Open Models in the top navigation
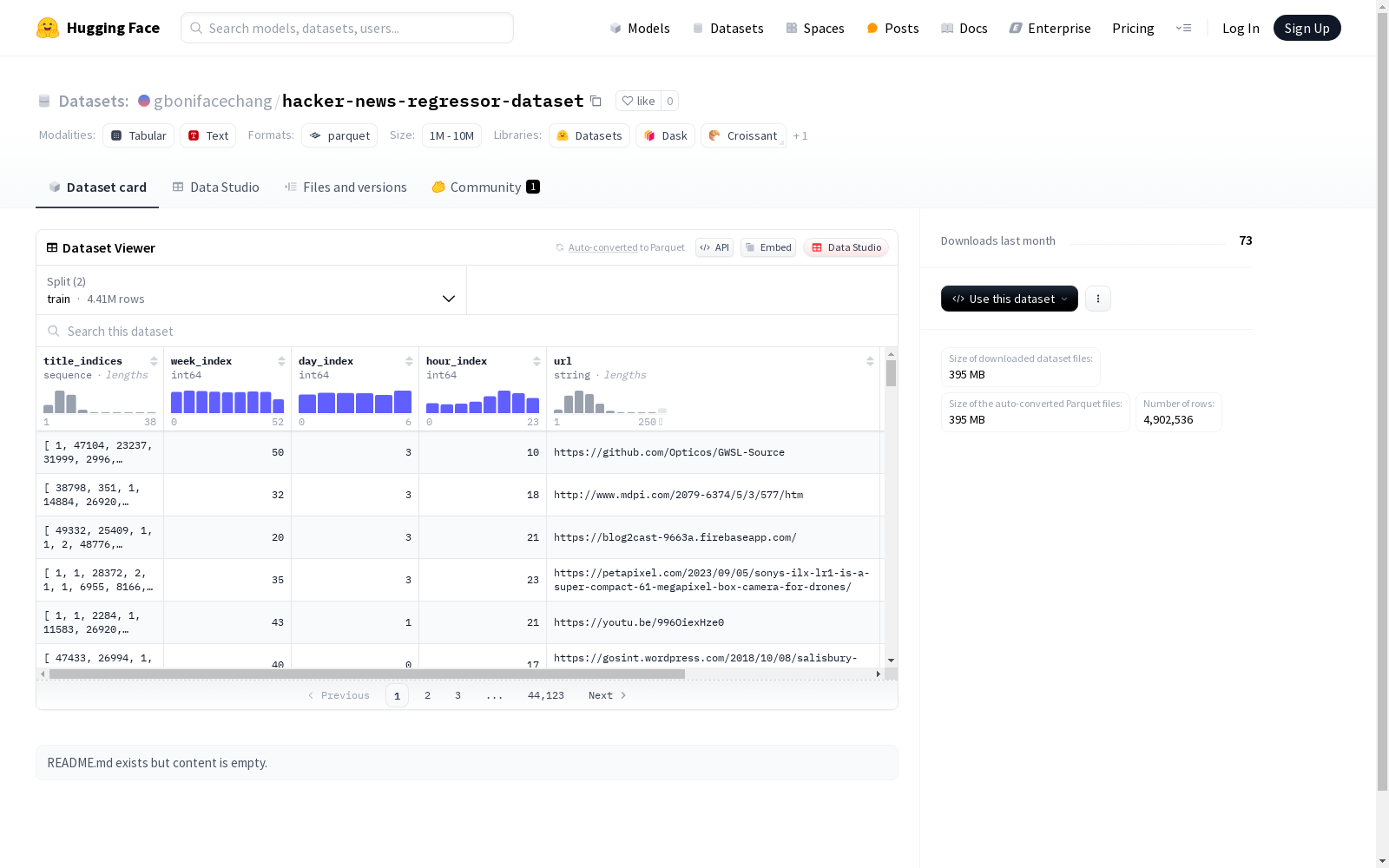The image size is (1389, 868). point(640,28)
